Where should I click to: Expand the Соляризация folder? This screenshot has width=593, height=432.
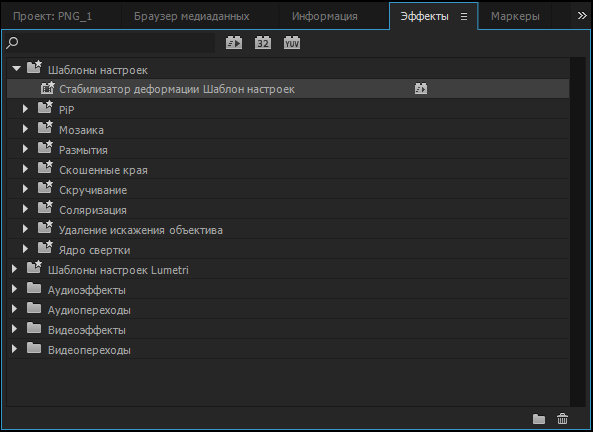coord(25,209)
